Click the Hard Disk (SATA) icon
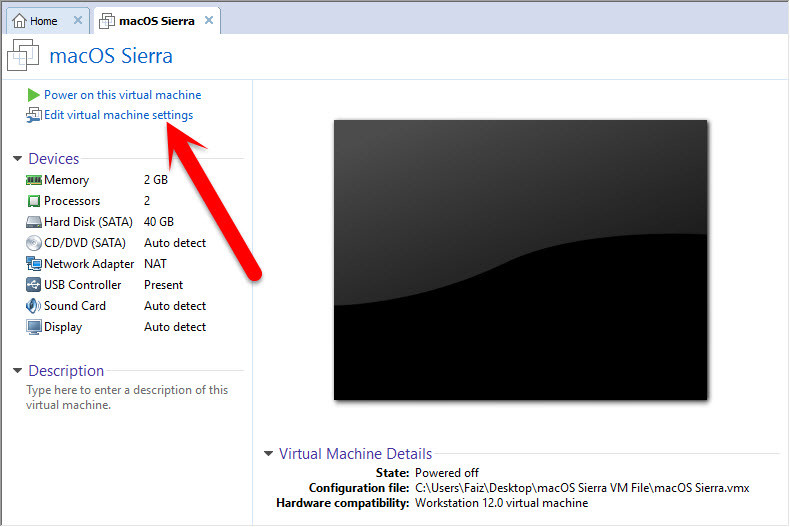This screenshot has height=527, width=790. click(x=34, y=222)
